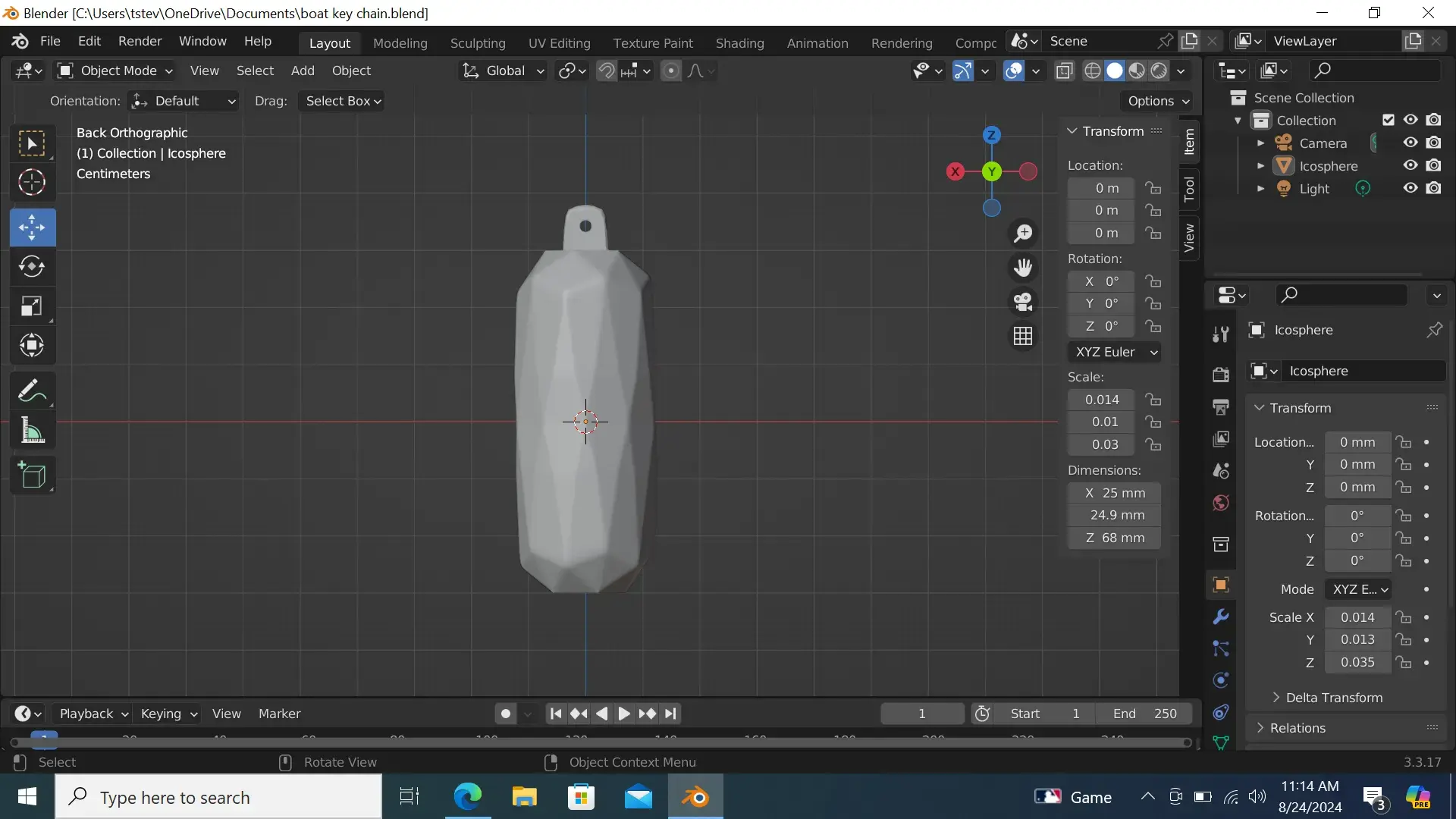Toggle the camera view icon
This screenshot has height=819, width=1456.
click(x=1023, y=302)
